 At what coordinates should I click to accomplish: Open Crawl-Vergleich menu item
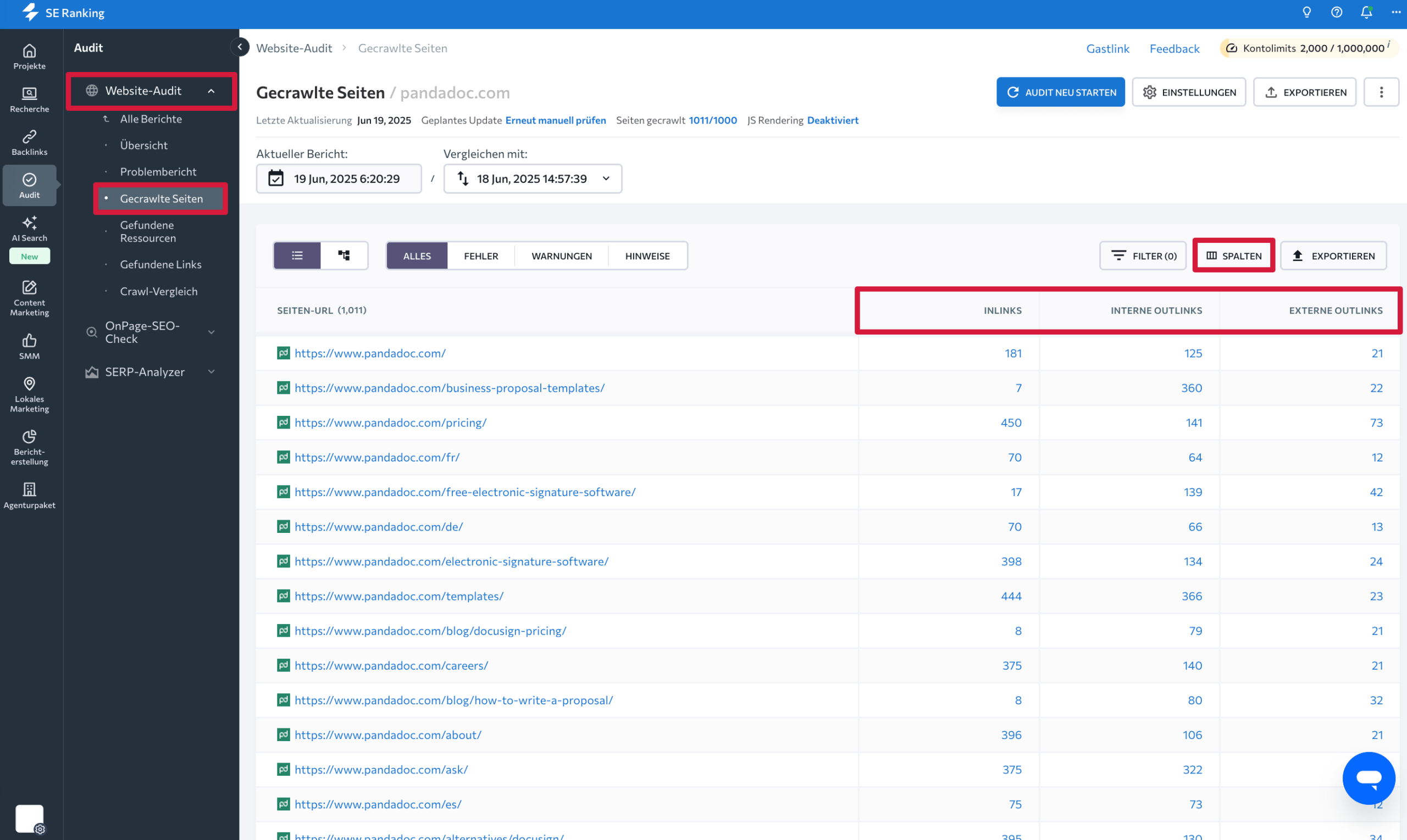158,292
